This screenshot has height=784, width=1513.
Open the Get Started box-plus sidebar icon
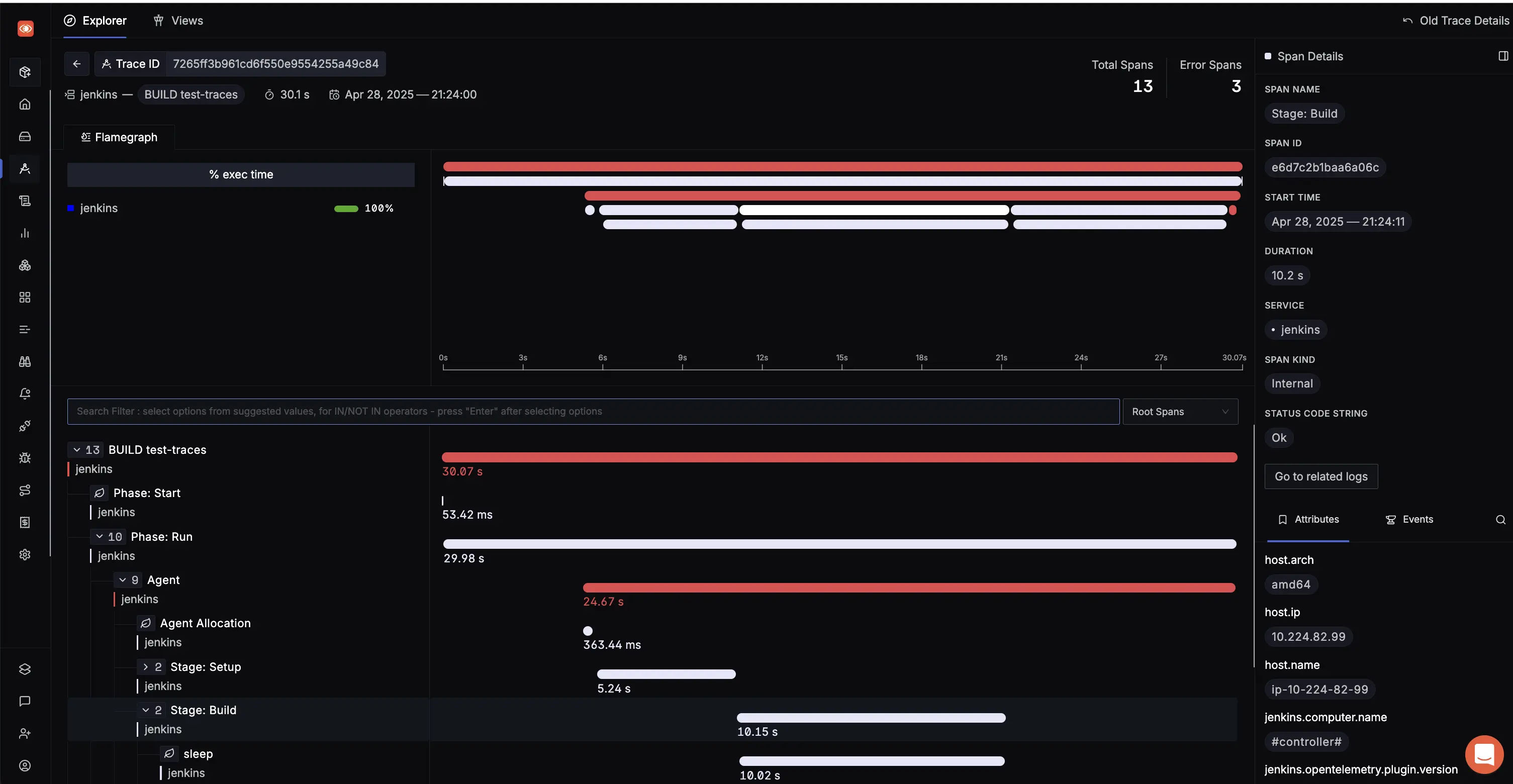(x=25, y=72)
